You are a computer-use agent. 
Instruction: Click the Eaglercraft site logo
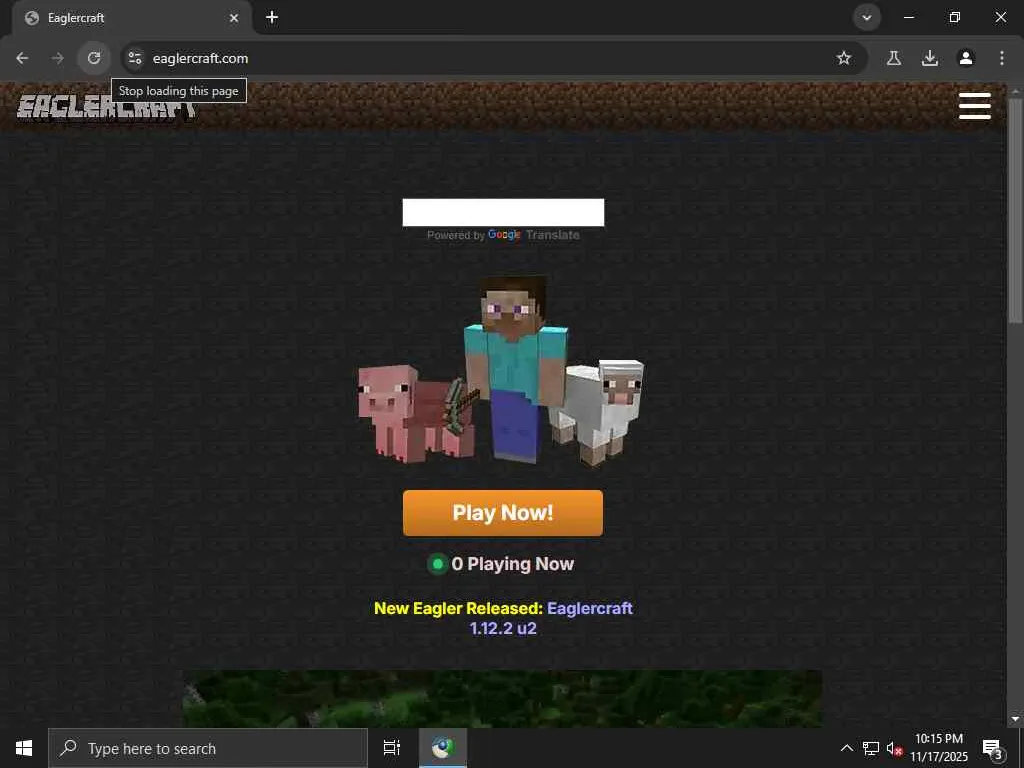(x=106, y=108)
